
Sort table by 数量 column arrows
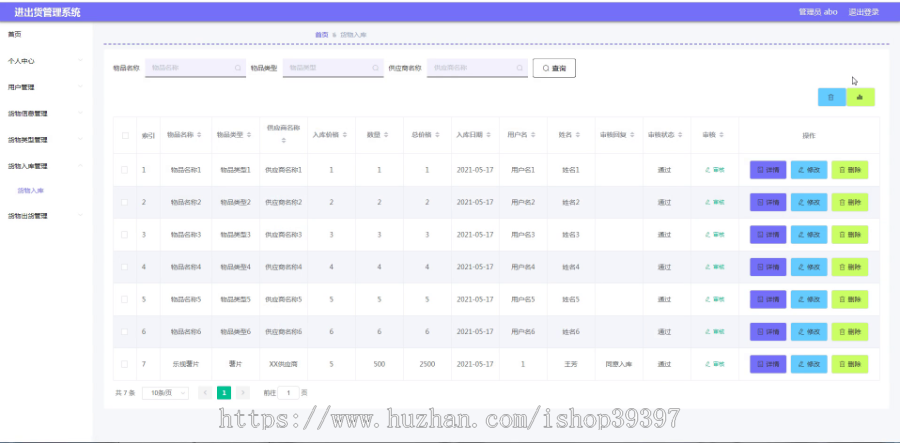(386, 135)
